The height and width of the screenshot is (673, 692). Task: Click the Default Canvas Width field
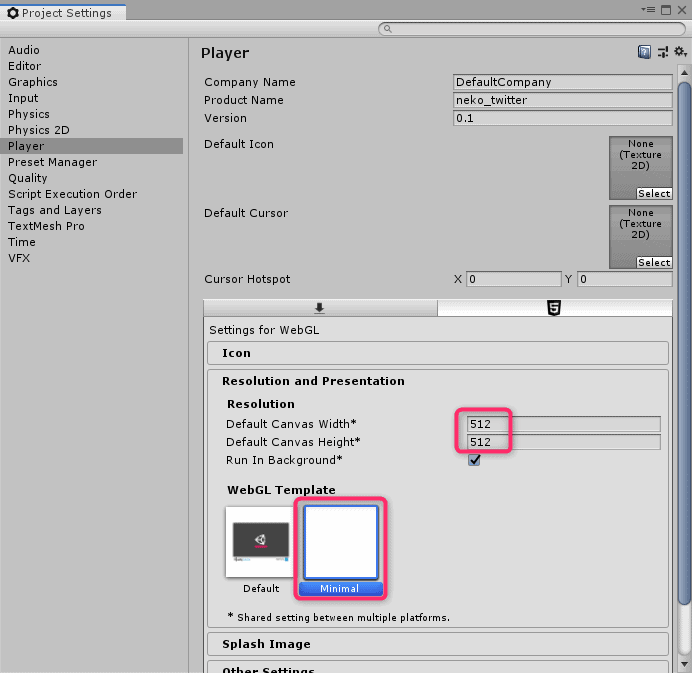coord(556,424)
